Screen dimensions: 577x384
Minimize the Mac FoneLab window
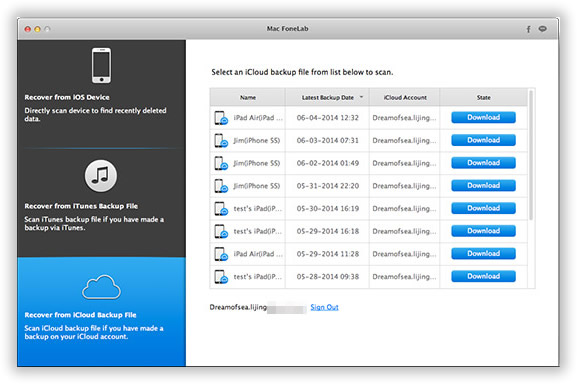click(37, 29)
